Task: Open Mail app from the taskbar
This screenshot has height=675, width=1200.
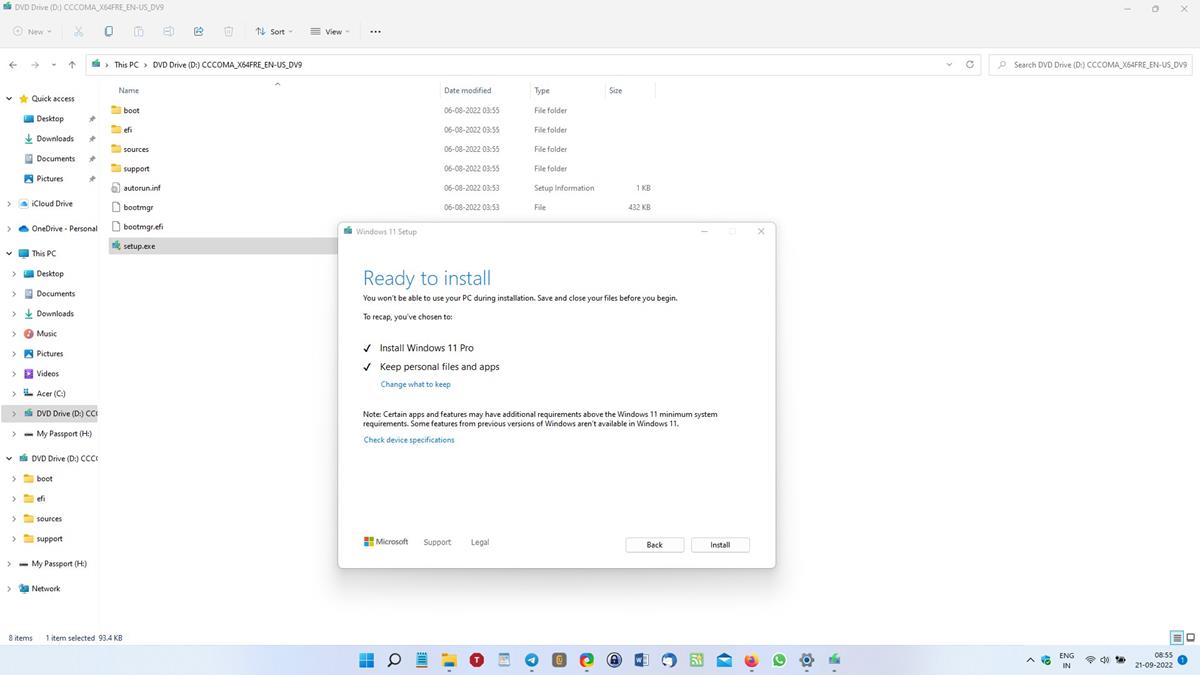Action: (724, 660)
